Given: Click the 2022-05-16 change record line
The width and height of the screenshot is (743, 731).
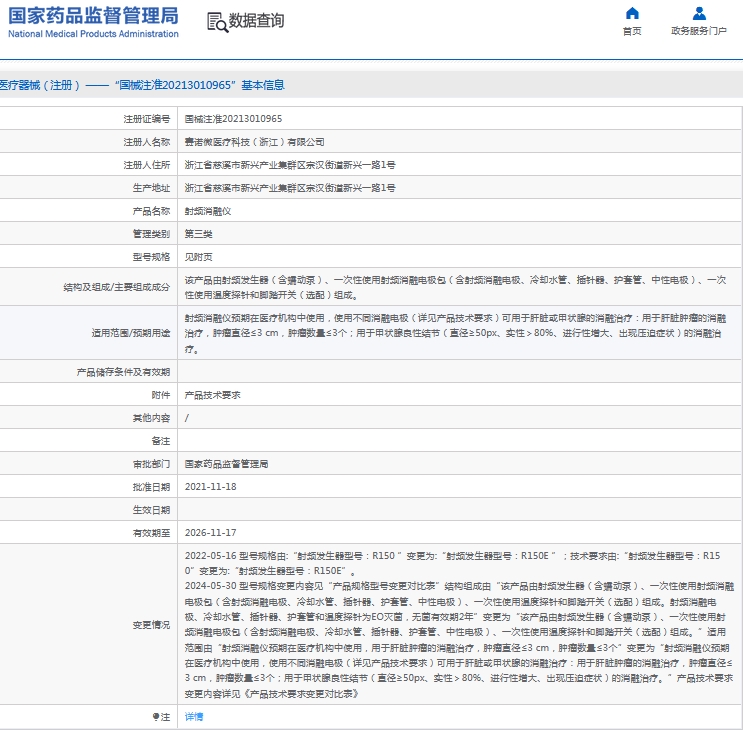Looking at the screenshot, I should pos(453,563).
